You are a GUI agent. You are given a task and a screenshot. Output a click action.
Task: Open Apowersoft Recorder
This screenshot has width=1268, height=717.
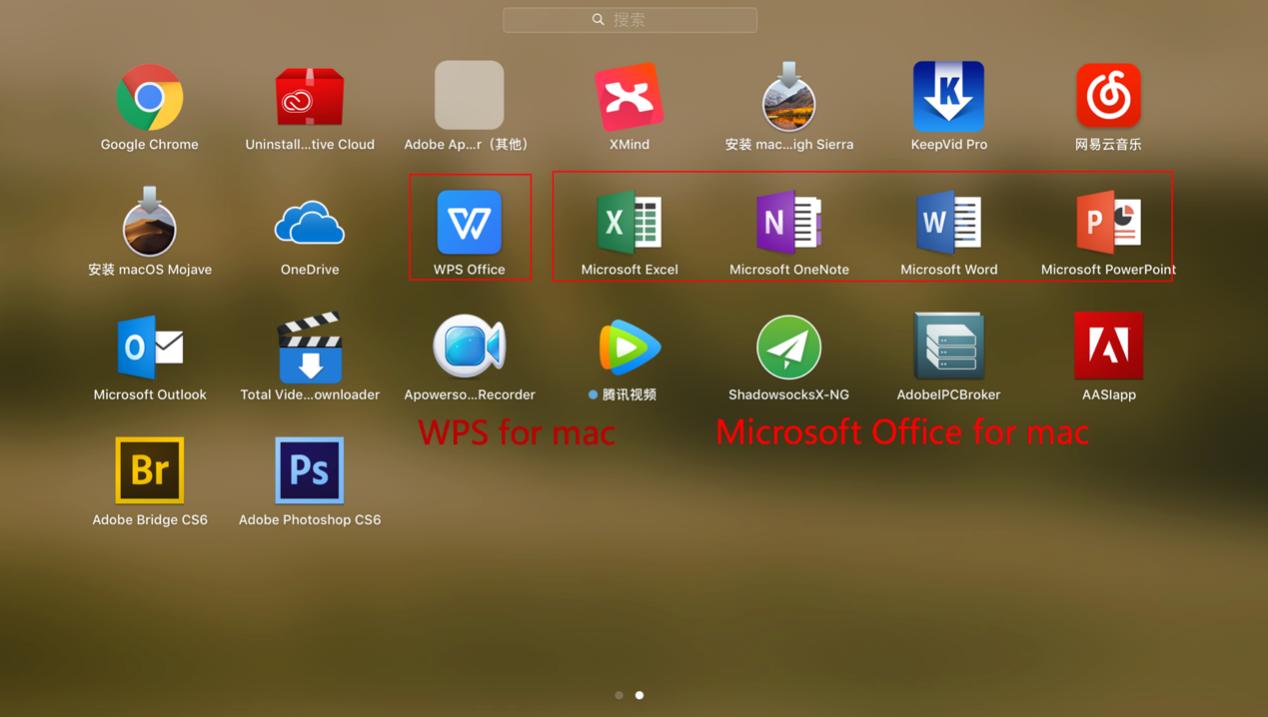click(469, 346)
